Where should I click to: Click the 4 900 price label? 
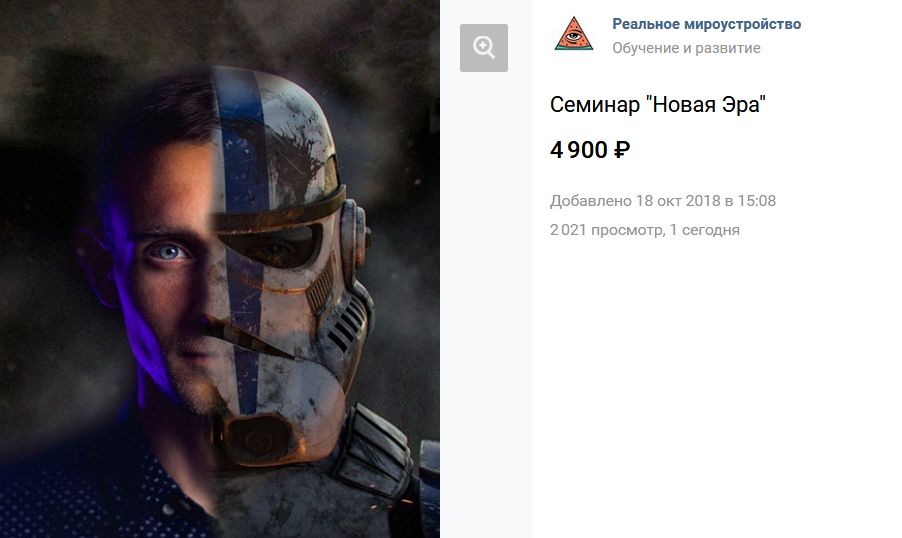(579, 150)
